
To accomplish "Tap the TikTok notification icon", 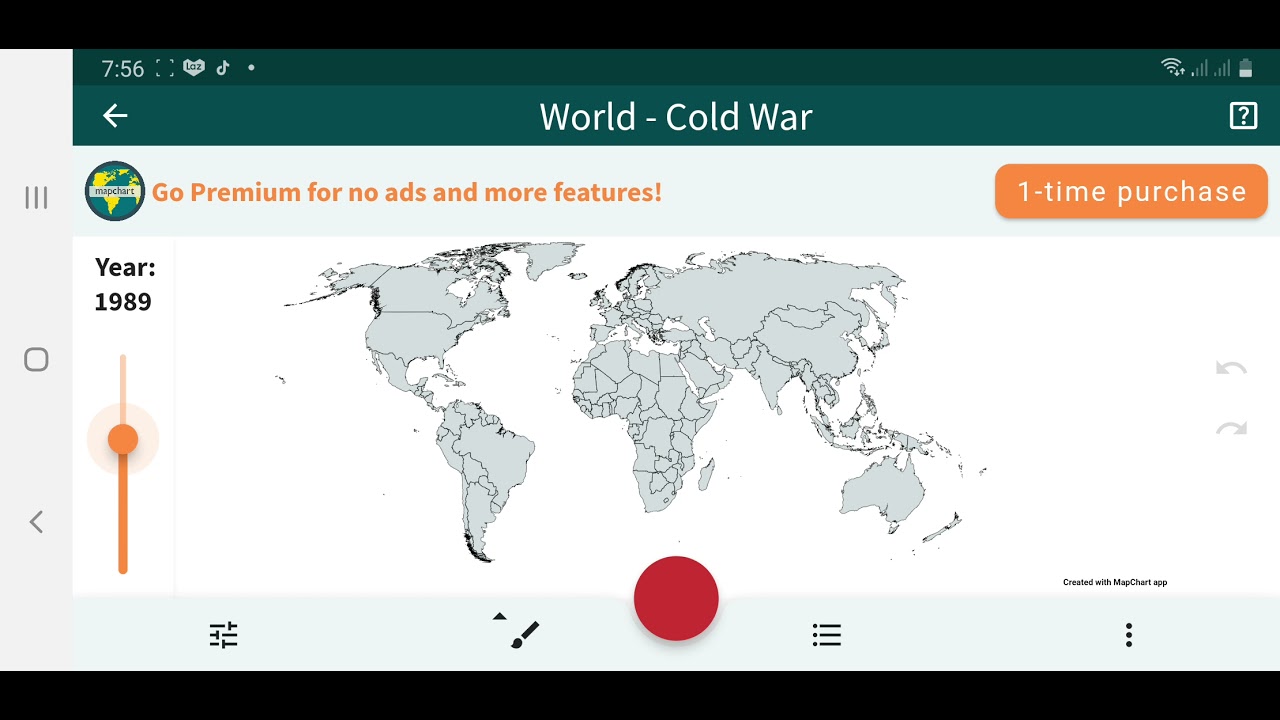I will pos(223,68).
